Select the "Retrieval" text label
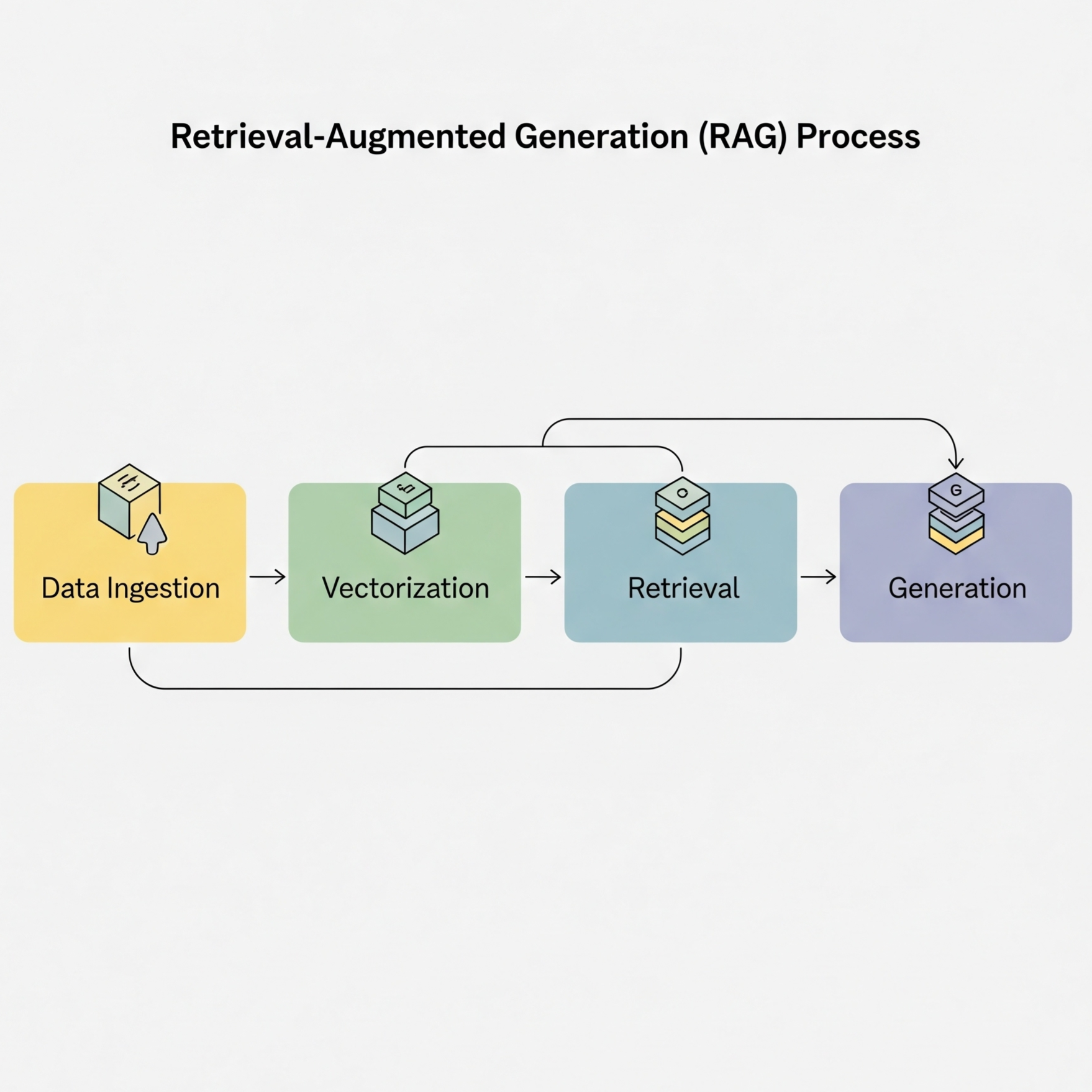The width and height of the screenshot is (1092, 1092). tap(683, 588)
